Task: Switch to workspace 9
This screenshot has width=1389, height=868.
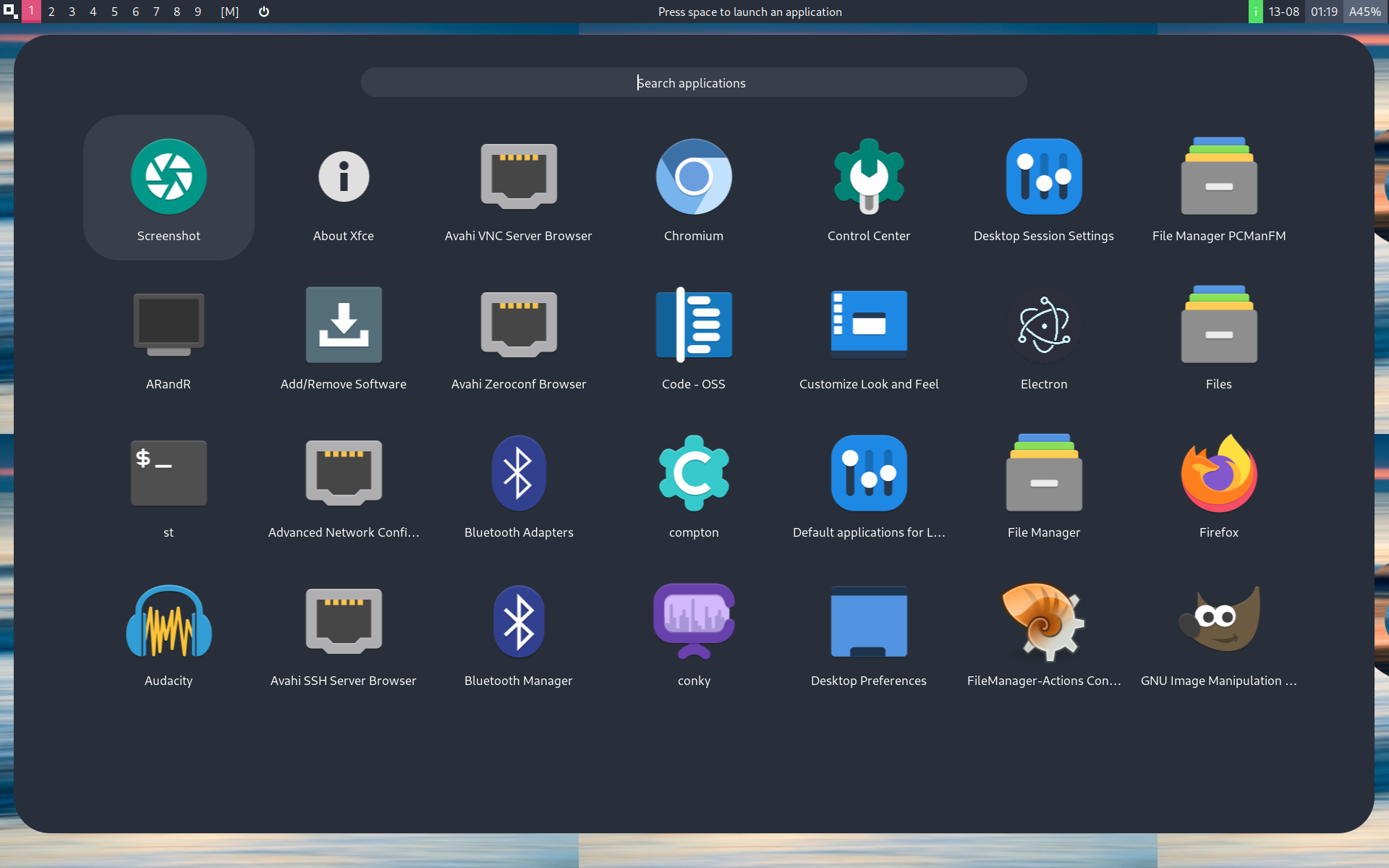Action: tap(198, 12)
